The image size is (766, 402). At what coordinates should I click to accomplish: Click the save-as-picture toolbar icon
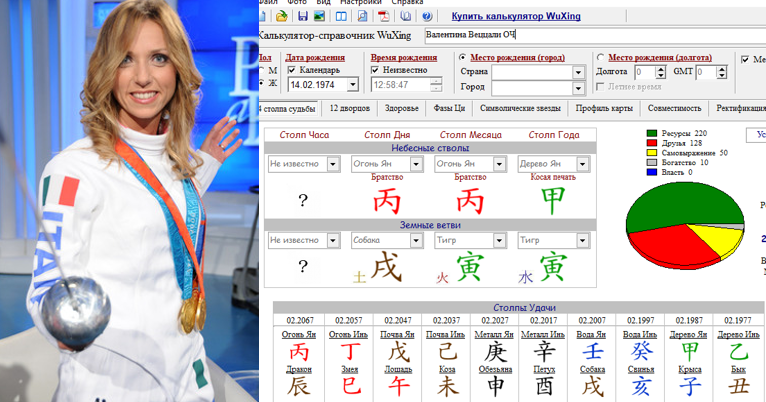click(319, 16)
